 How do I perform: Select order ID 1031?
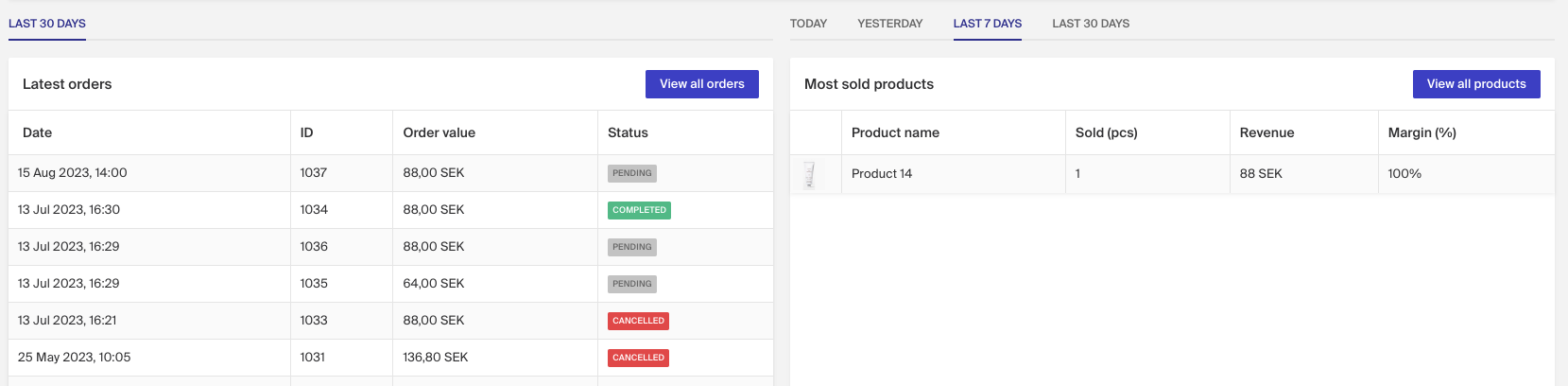[313, 358]
